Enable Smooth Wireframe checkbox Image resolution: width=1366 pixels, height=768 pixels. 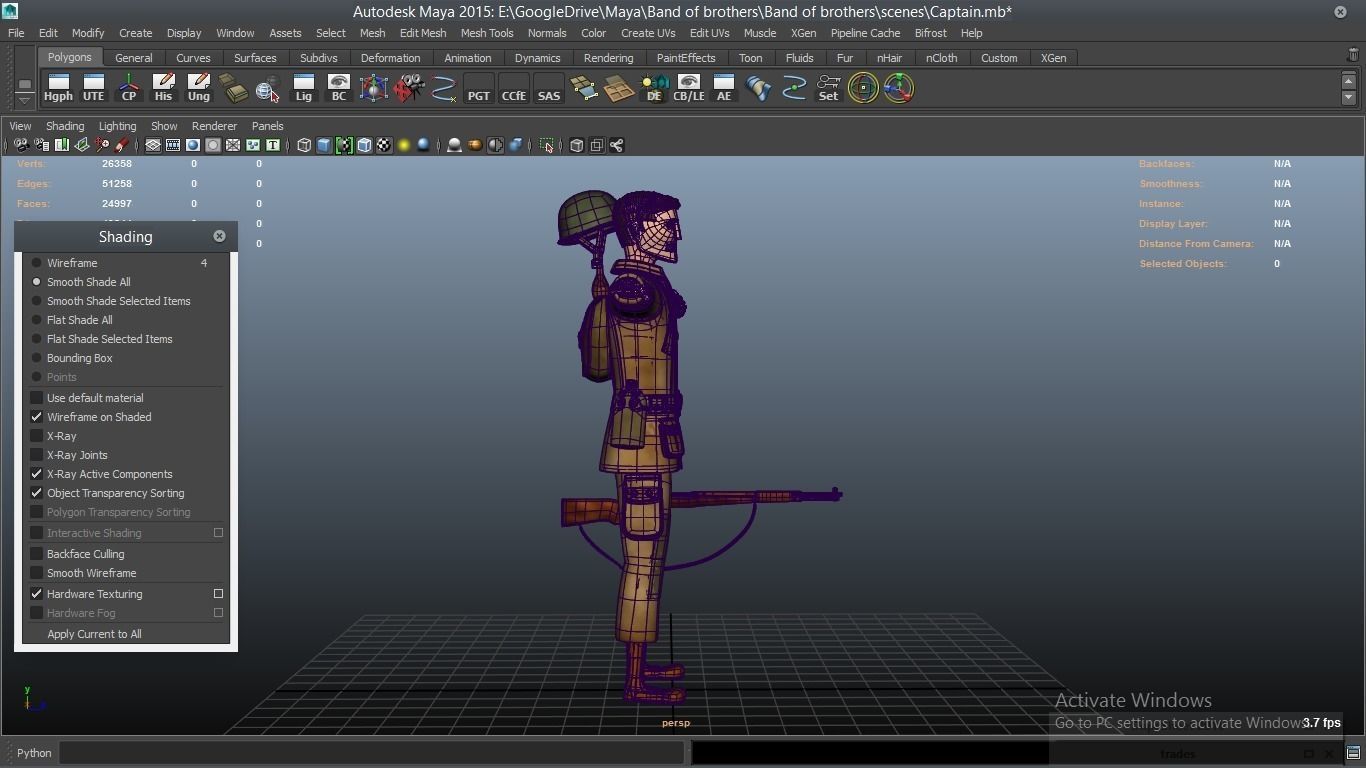coord(37,573)
